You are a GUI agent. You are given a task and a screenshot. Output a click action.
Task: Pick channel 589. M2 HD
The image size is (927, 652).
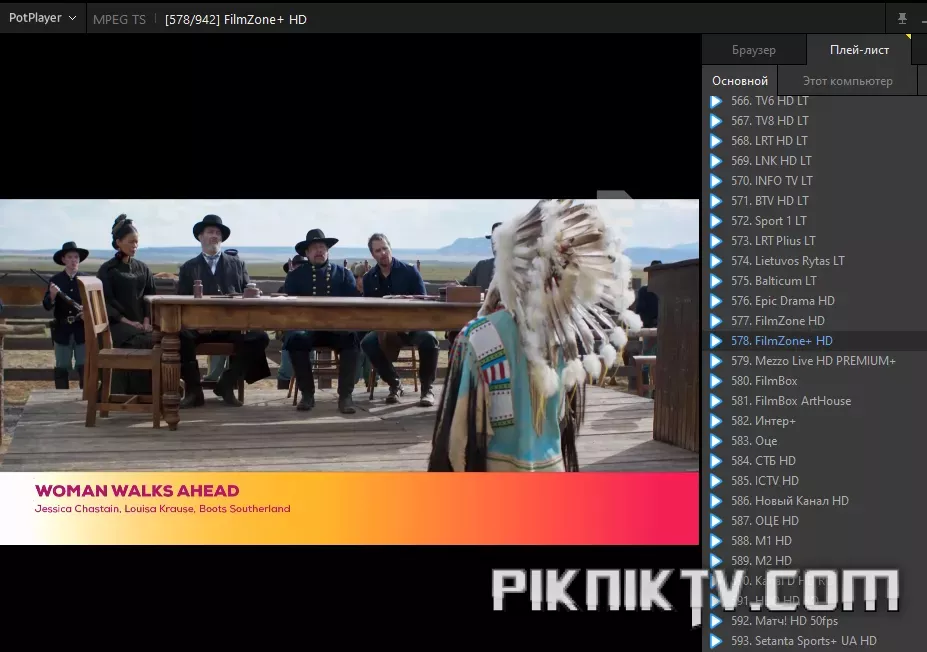pos(761,561)
